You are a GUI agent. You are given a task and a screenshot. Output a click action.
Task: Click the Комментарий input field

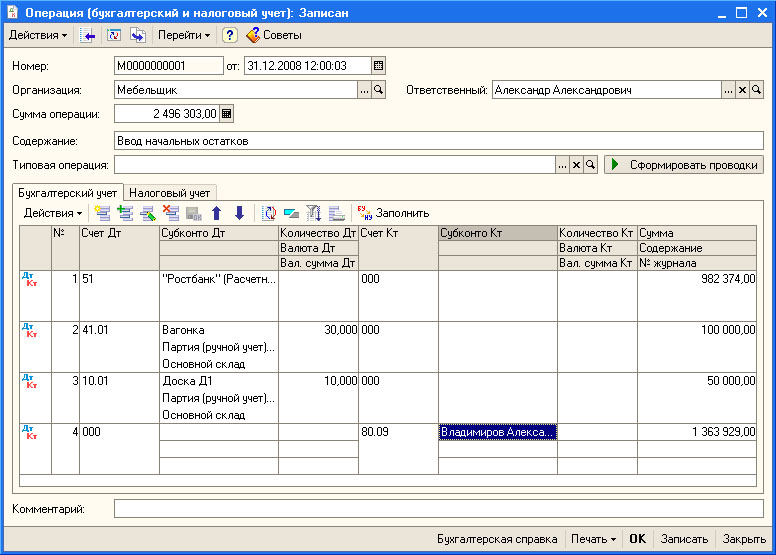click(438, 508)
